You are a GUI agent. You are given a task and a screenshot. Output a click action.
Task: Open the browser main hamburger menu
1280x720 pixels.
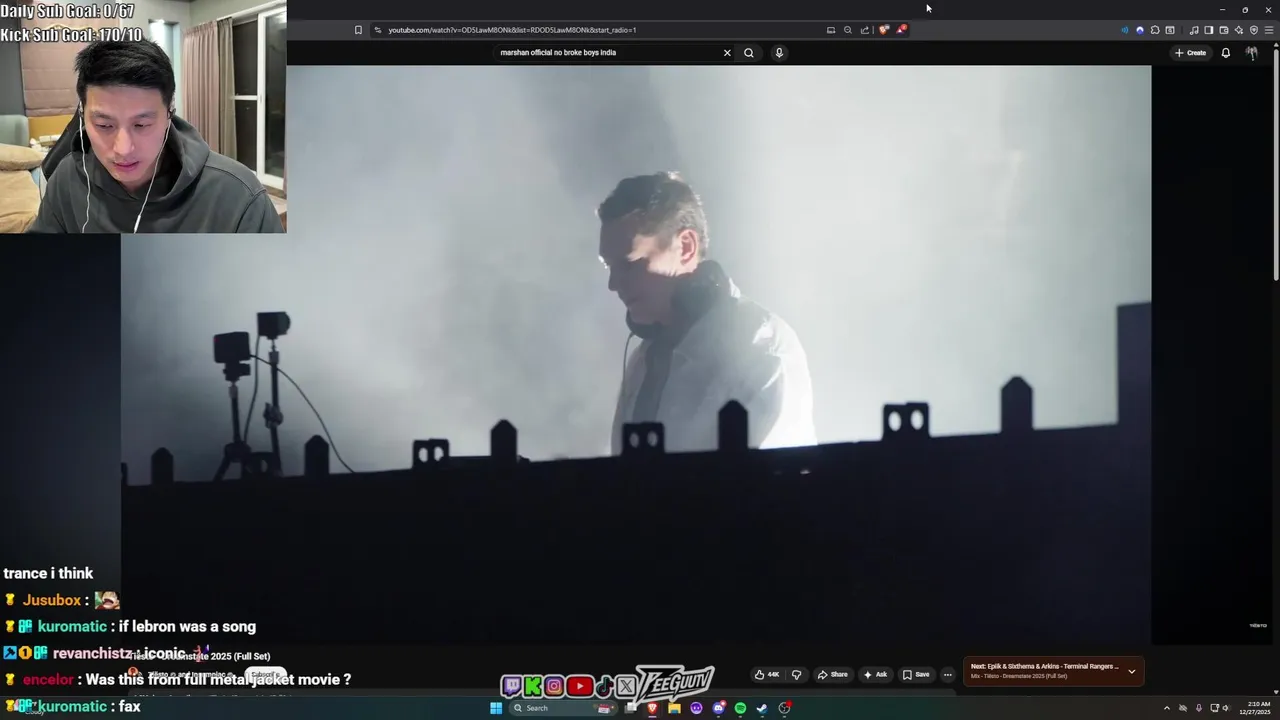(x=1269, y=30)
